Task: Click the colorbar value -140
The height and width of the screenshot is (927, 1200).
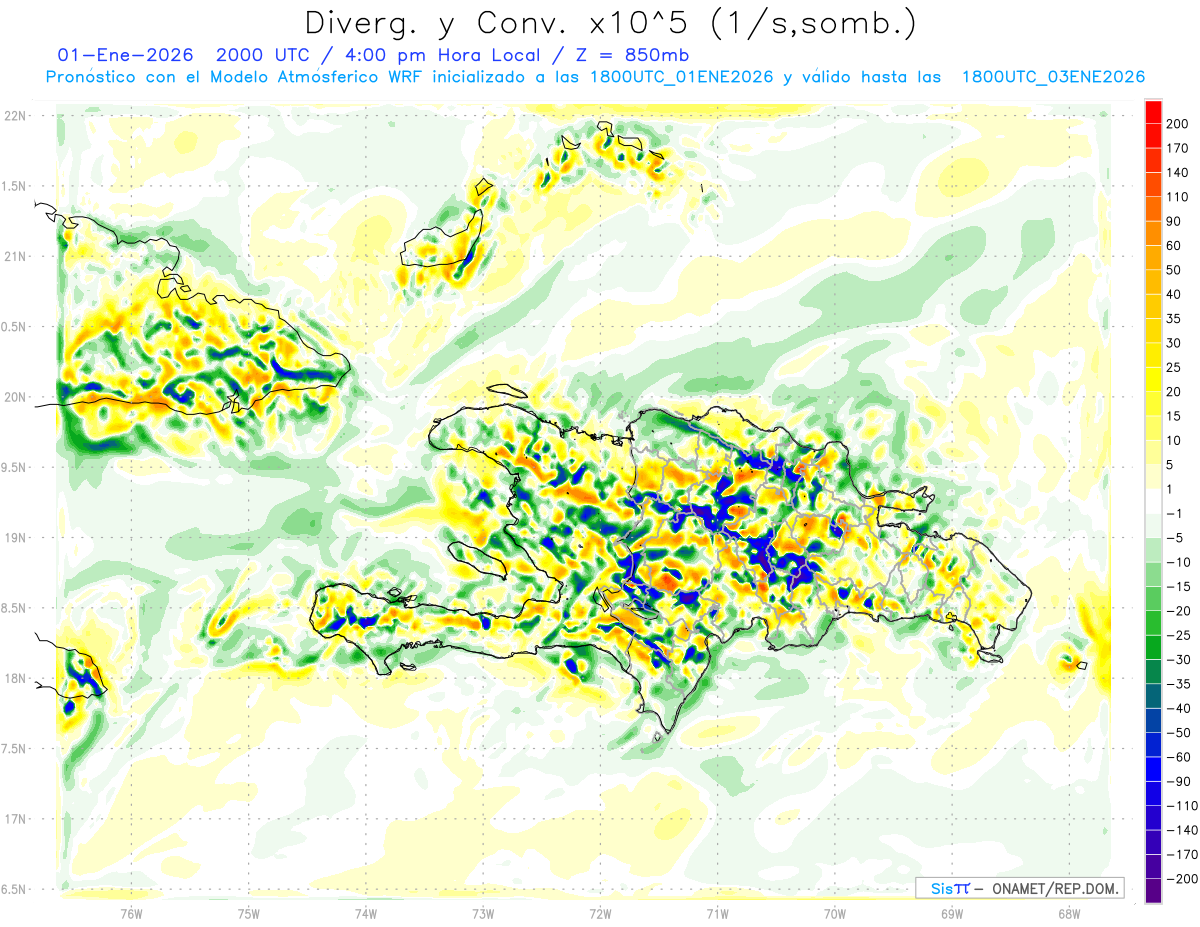Action: 1182,830
